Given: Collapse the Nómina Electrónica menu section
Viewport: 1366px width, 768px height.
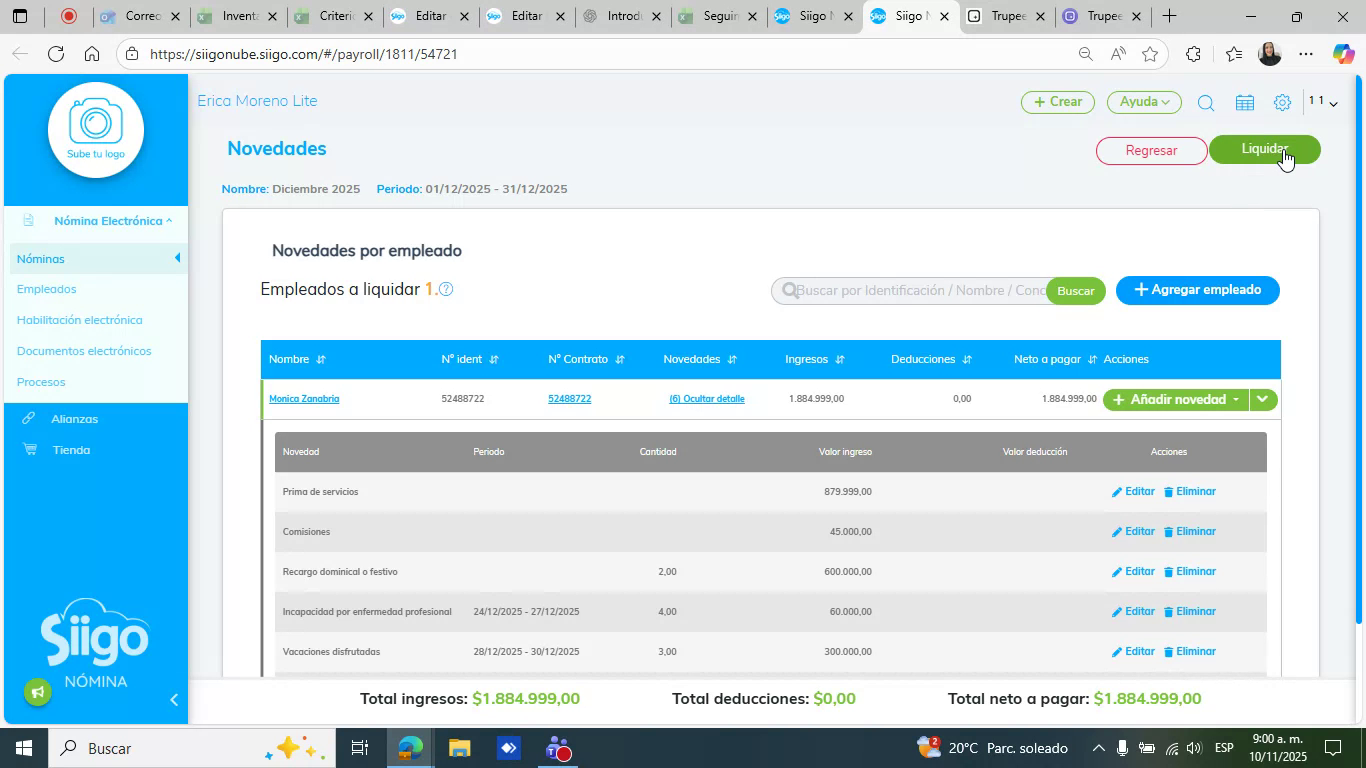Looking at the screenshot, I should 112,221.
